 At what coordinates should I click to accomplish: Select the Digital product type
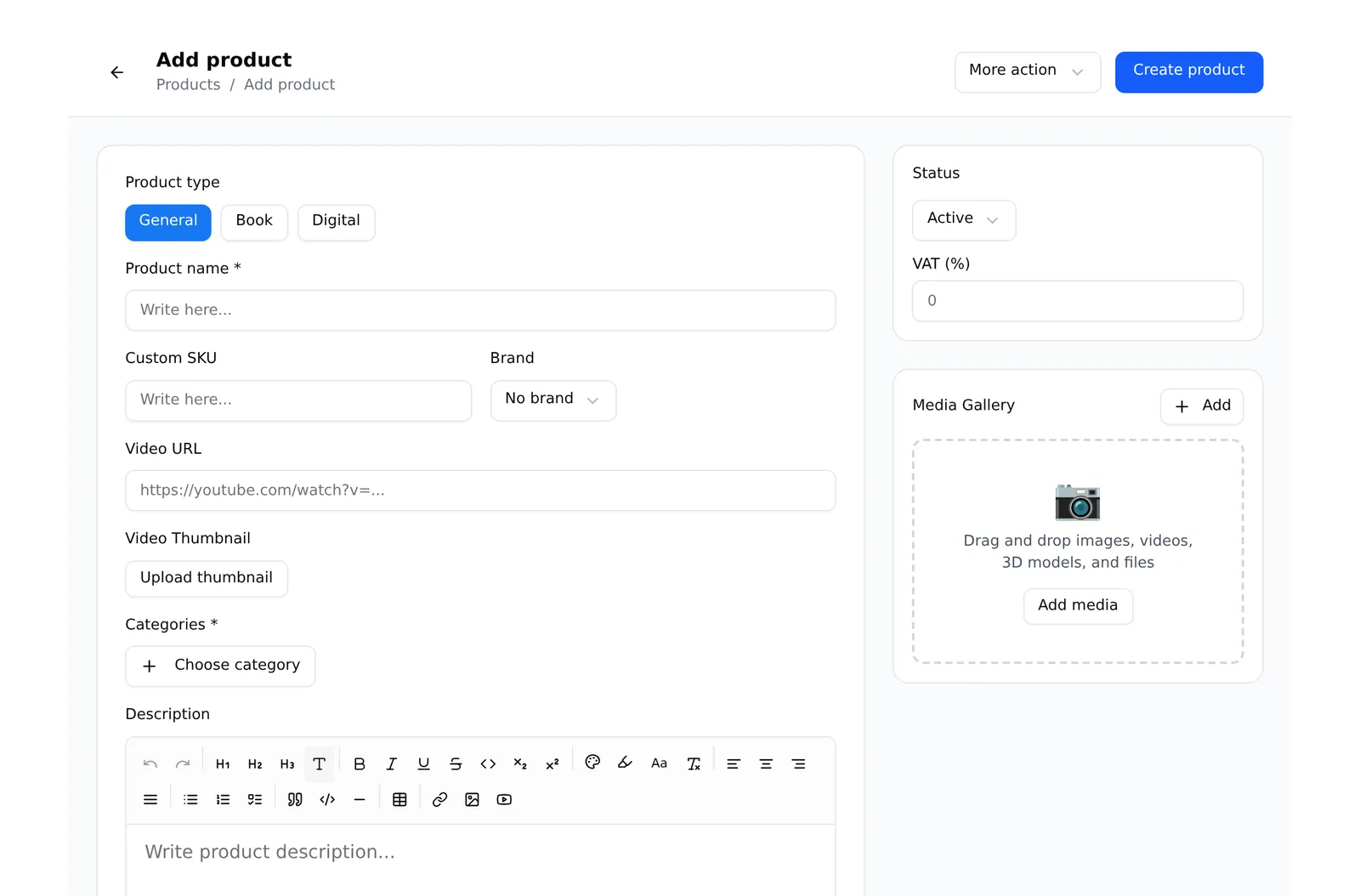coord(336,223)
